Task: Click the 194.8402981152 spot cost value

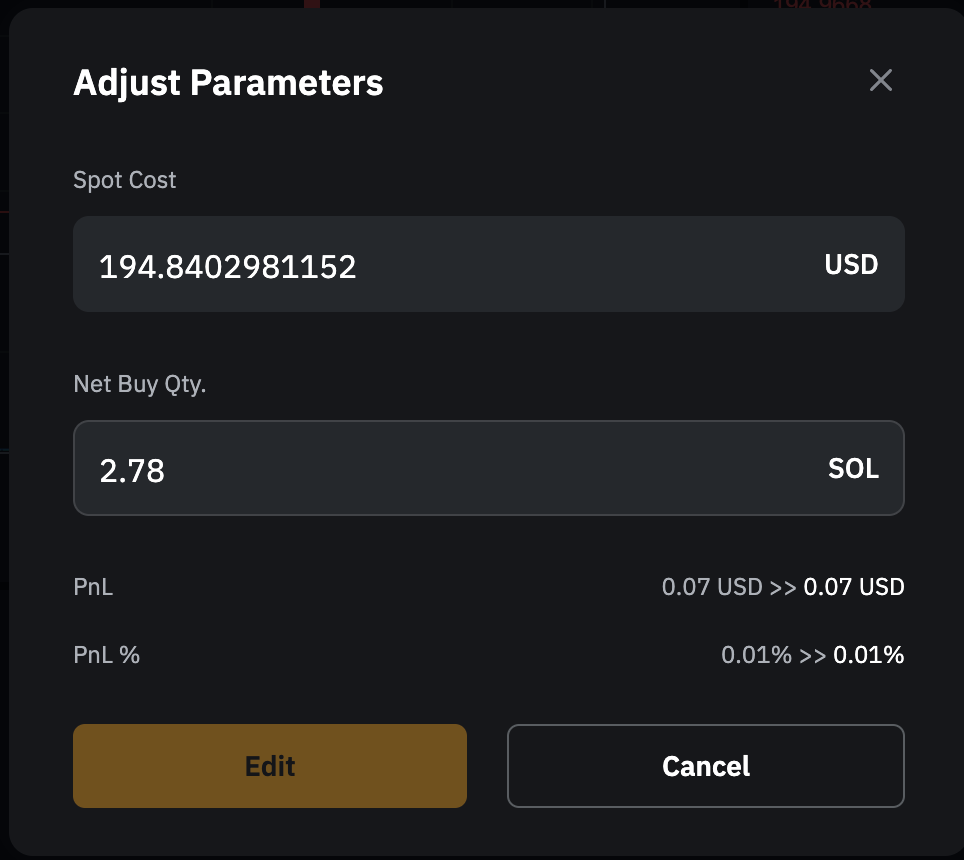Action: [227, 267]
